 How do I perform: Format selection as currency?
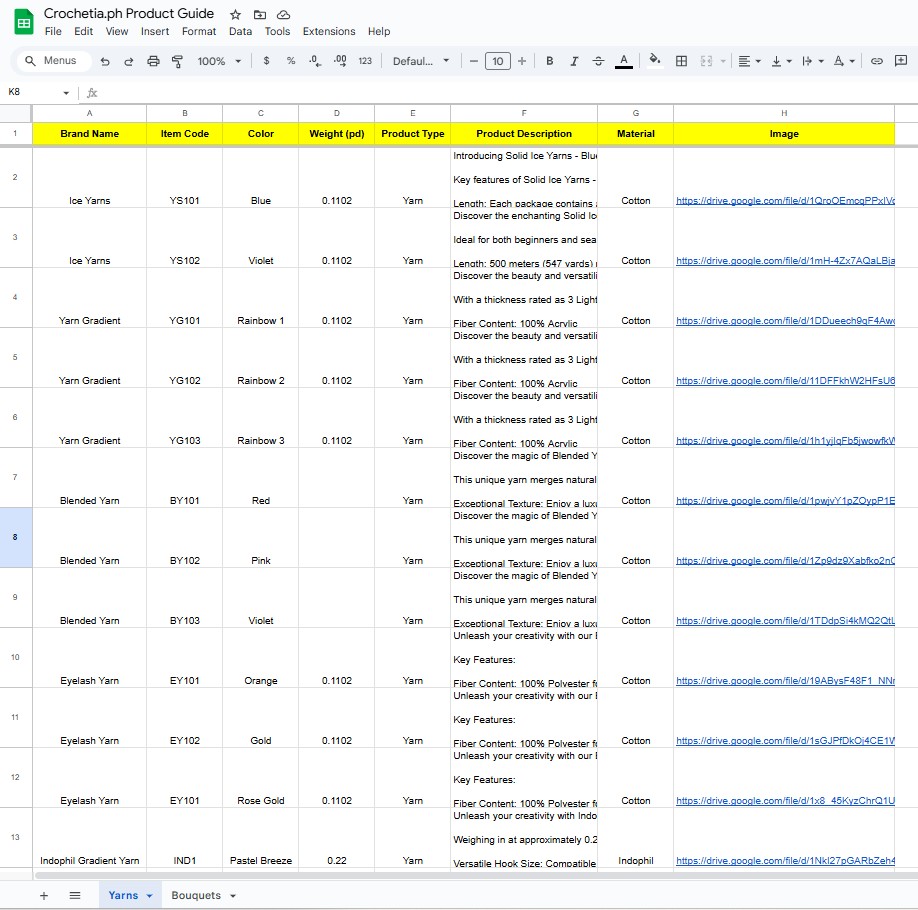(x=266, y=60)
